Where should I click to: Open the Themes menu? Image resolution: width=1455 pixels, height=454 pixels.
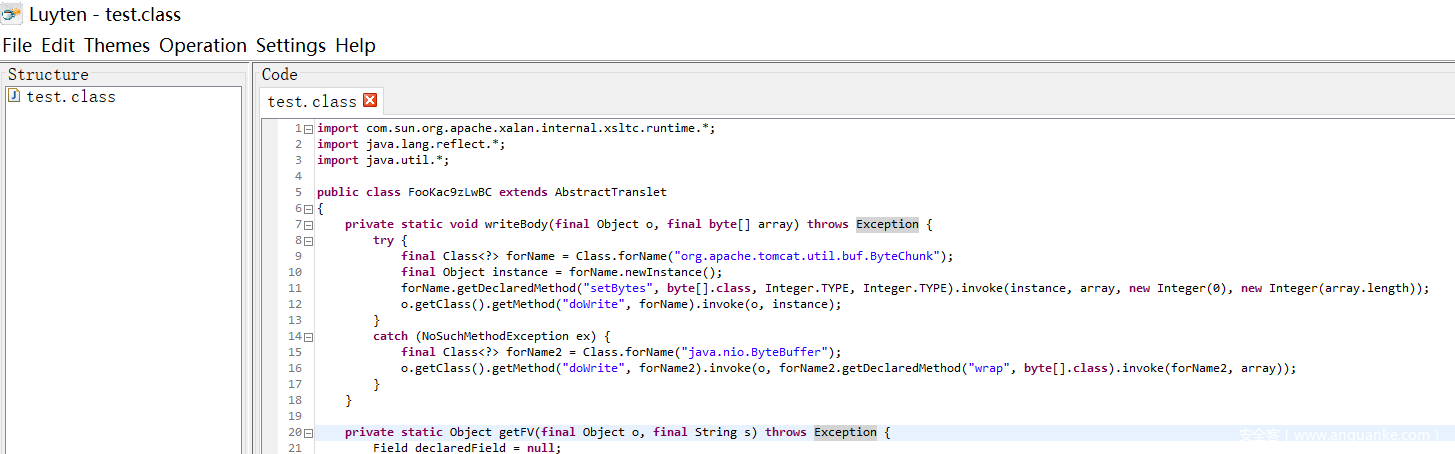116,46
